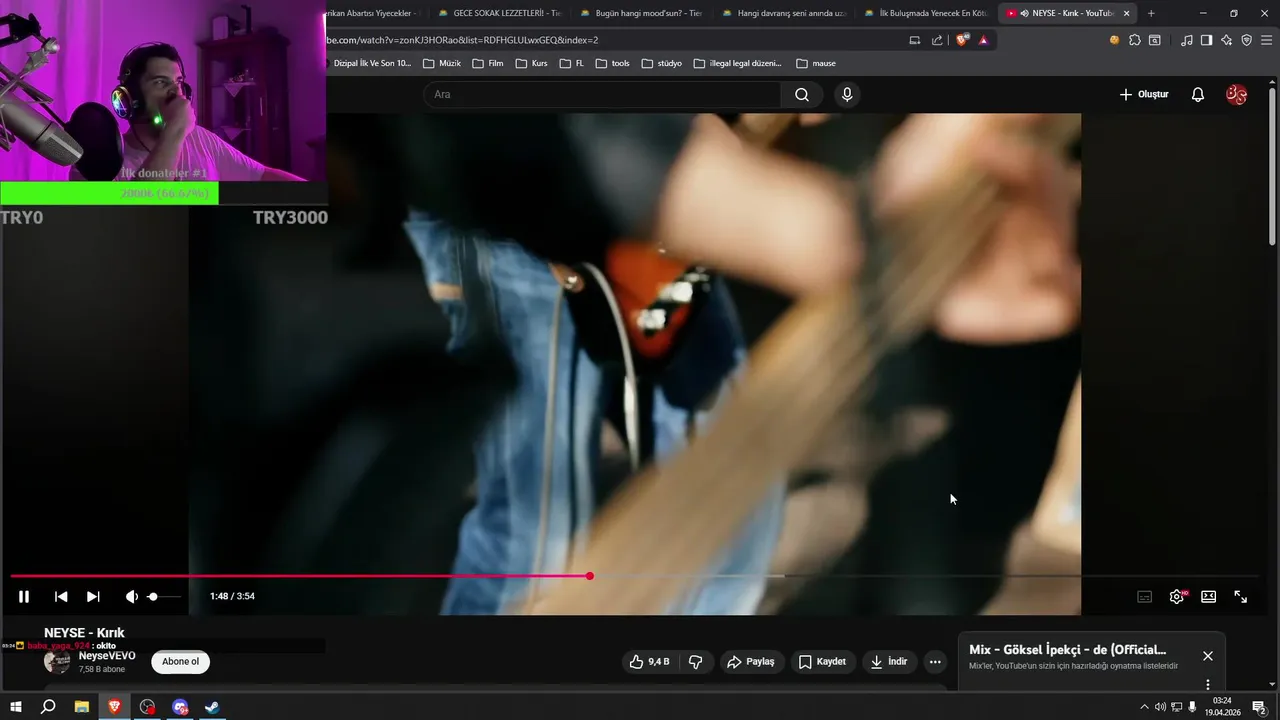Open illegal legal düzeni bookmarks folder
The width and height of the screenshot is (1280, 720).
(x=738, y=63)
